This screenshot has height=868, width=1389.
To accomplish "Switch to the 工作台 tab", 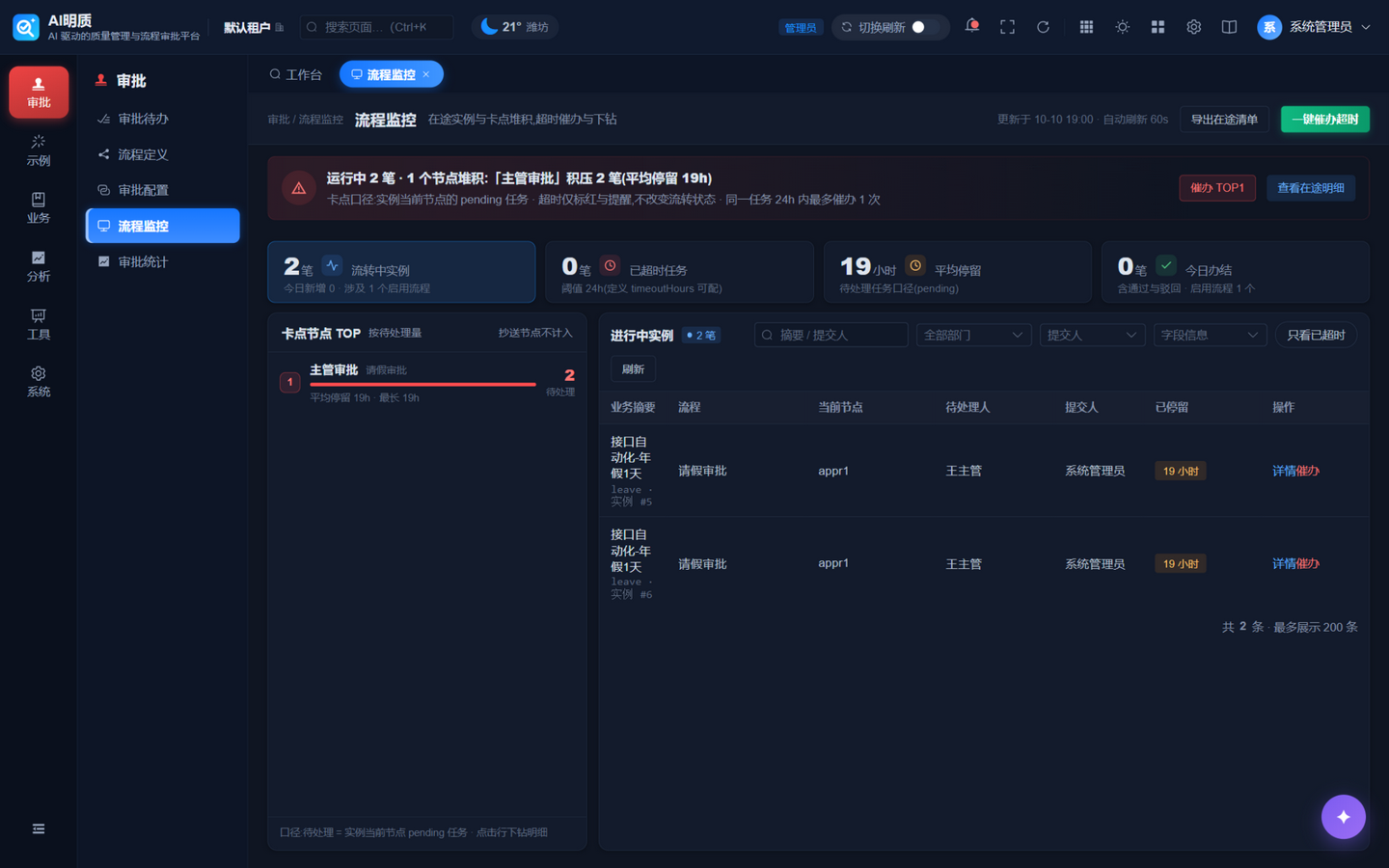I will tap(295, 74).
